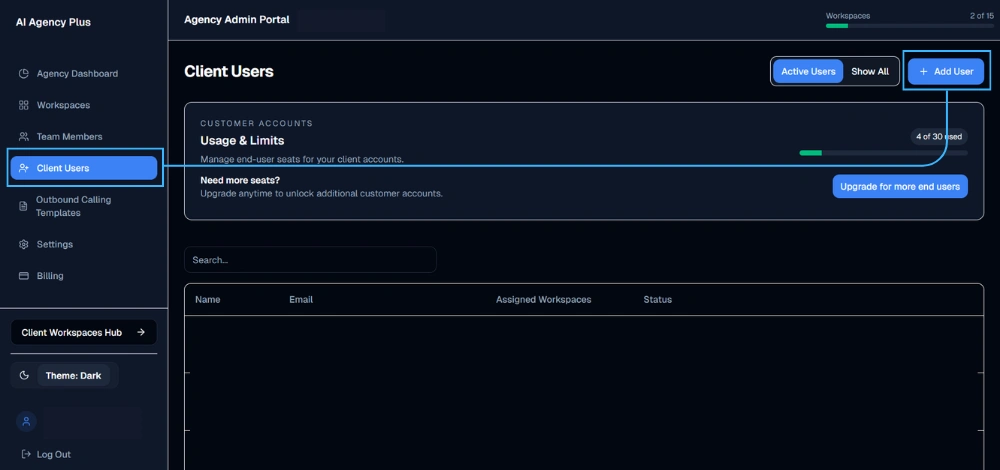Click the Usage & Limits heading
Viewport: 1000px width, 470px height.
(x=242, y=140)
